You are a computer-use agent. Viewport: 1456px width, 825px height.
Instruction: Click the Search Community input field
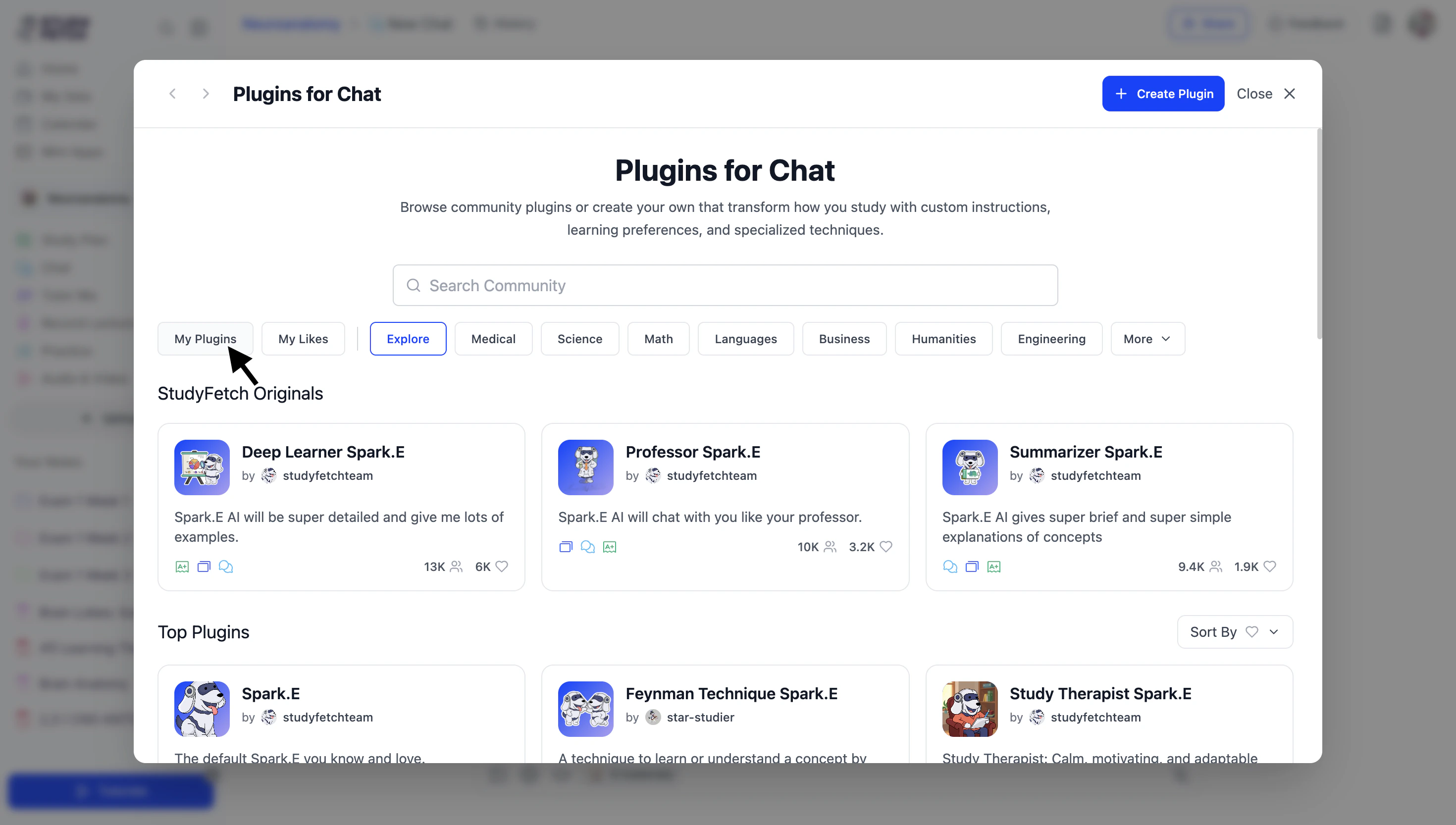pos(725,285)
